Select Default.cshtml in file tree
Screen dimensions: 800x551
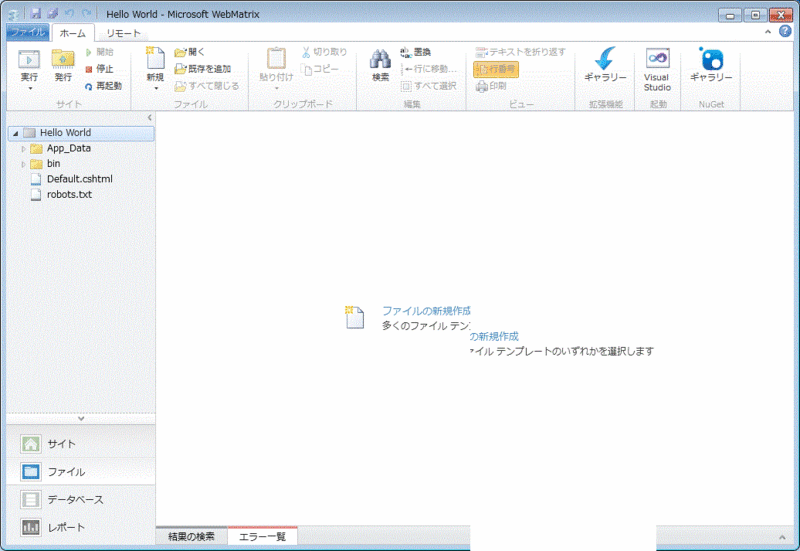click(80, 179)
